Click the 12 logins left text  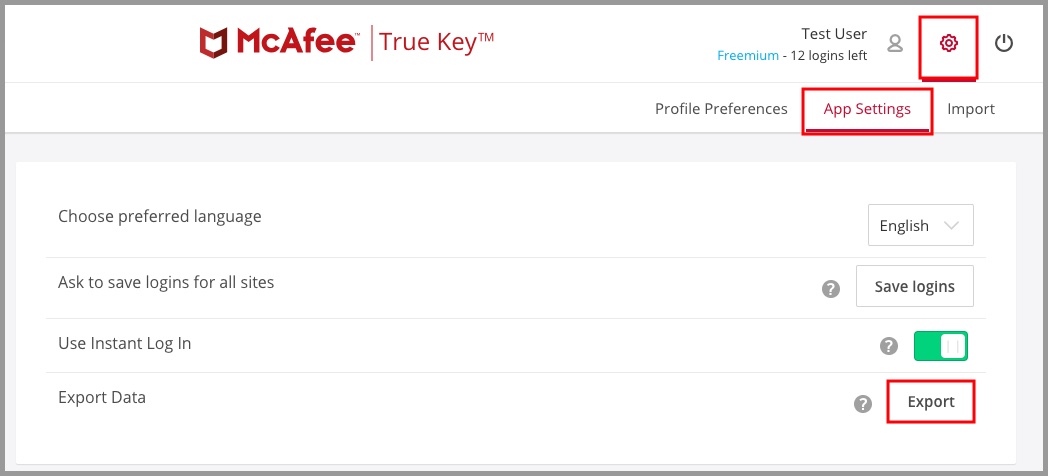(829, 56)
